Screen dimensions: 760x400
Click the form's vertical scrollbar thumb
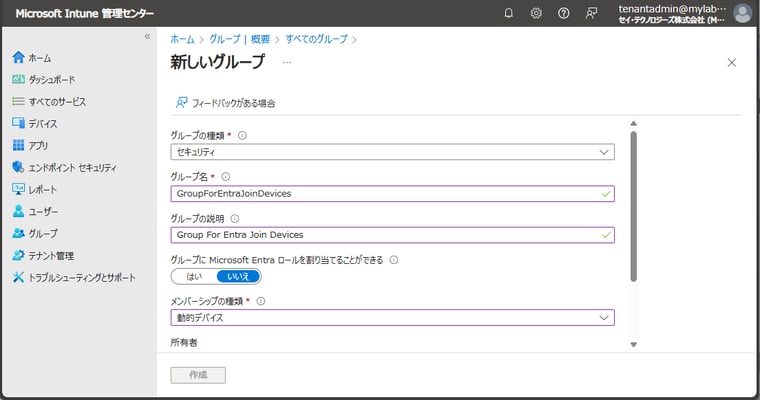pos(633,206)
